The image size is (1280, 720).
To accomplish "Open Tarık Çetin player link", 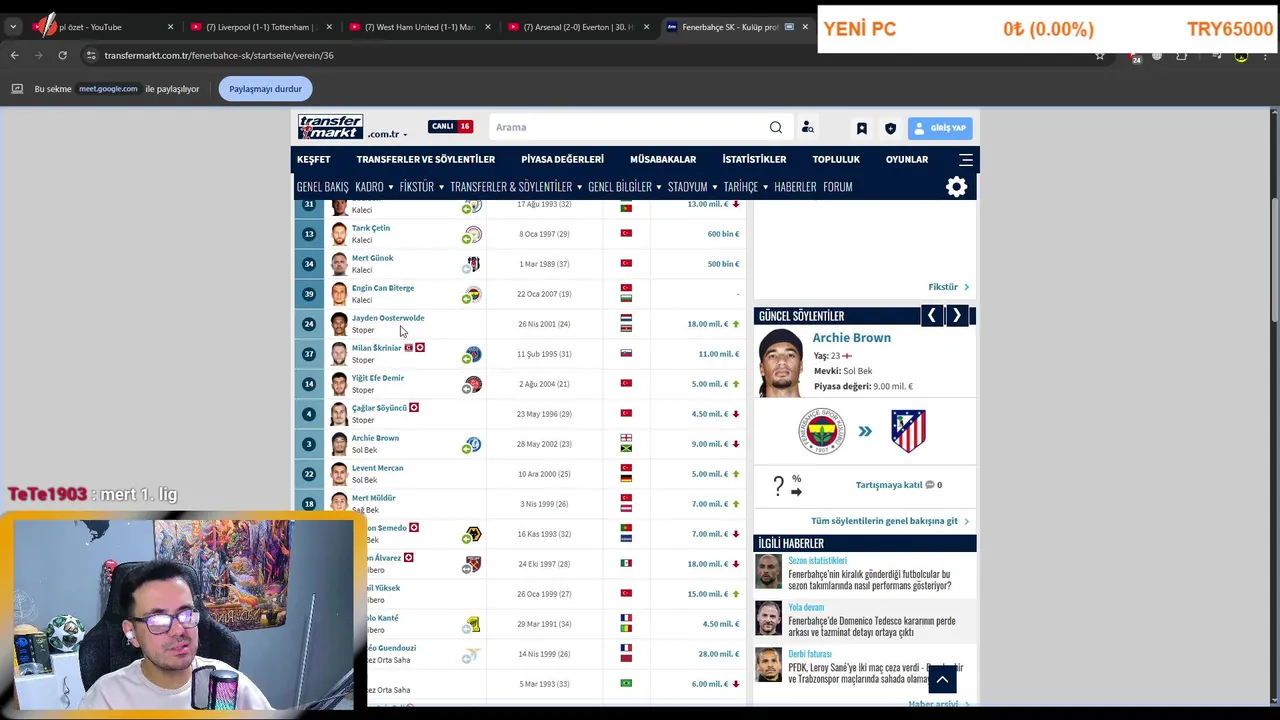I will pyautogui.click(x=371, y=228).
